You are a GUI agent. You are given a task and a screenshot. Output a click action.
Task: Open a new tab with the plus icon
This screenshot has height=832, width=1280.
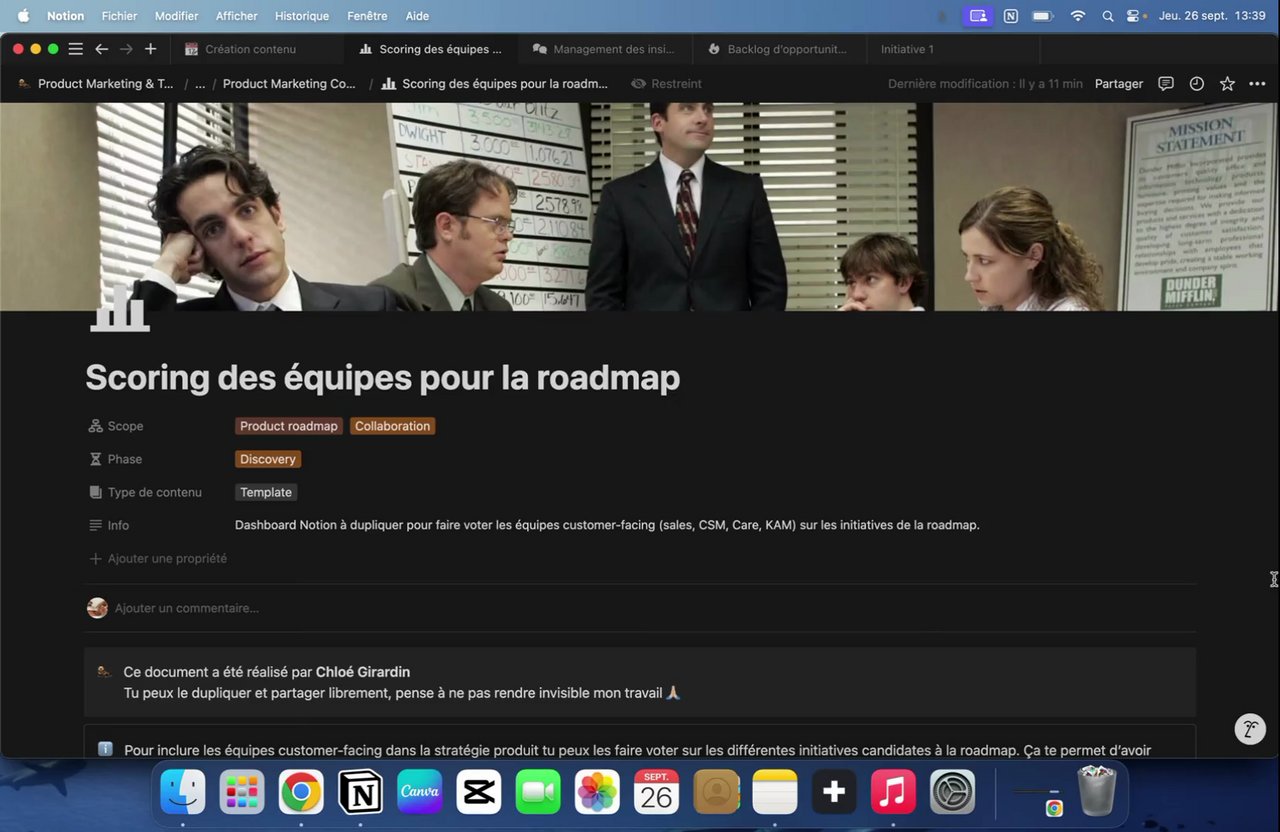tap(150, 49)
